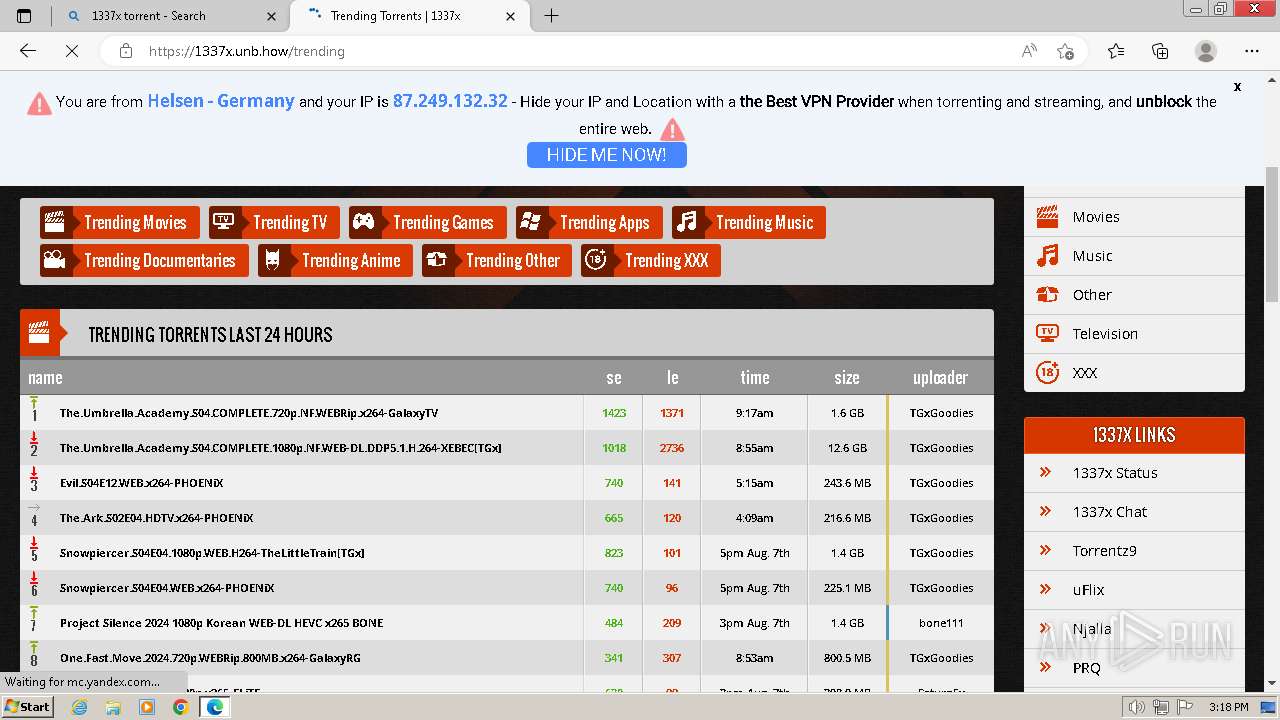
Task: Open Trending Other category
Action: coord(497,260)
